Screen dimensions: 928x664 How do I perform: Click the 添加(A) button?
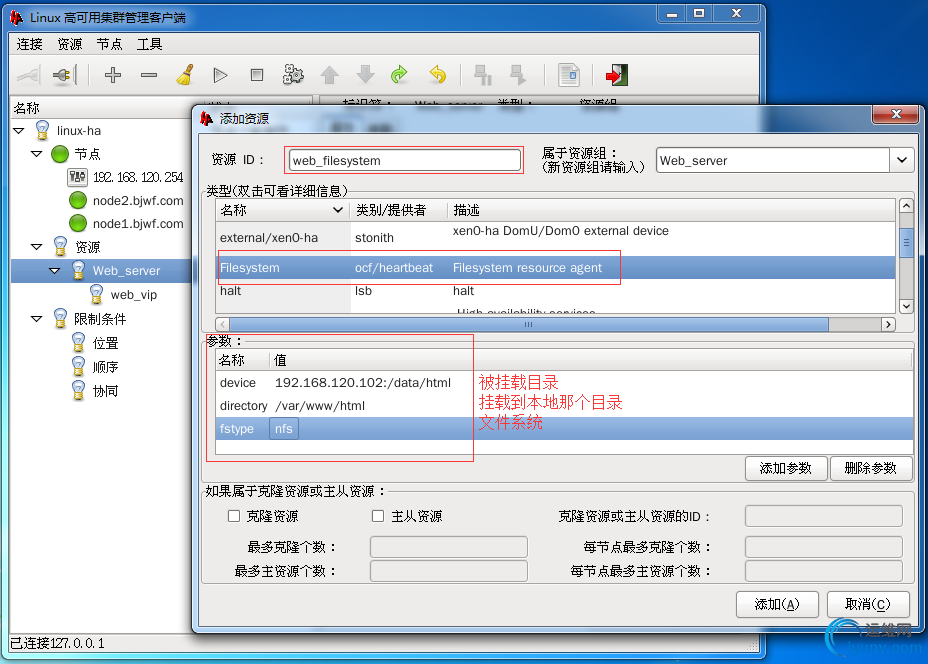point(777,604)
